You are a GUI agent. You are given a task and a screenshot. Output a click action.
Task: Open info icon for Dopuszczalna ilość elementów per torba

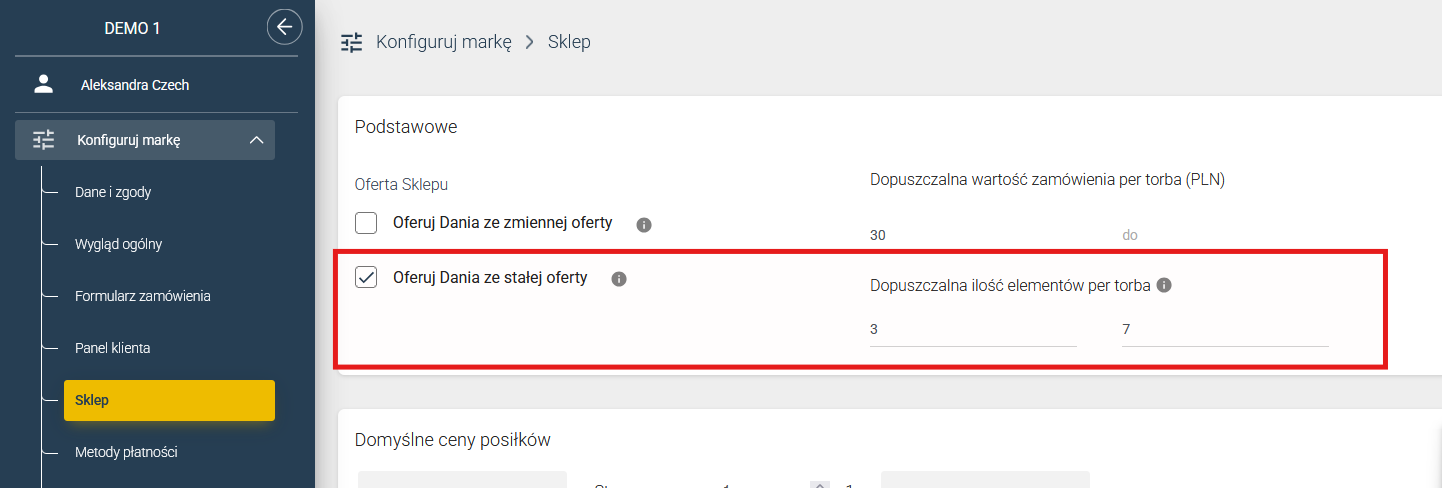pos(1164,285)
